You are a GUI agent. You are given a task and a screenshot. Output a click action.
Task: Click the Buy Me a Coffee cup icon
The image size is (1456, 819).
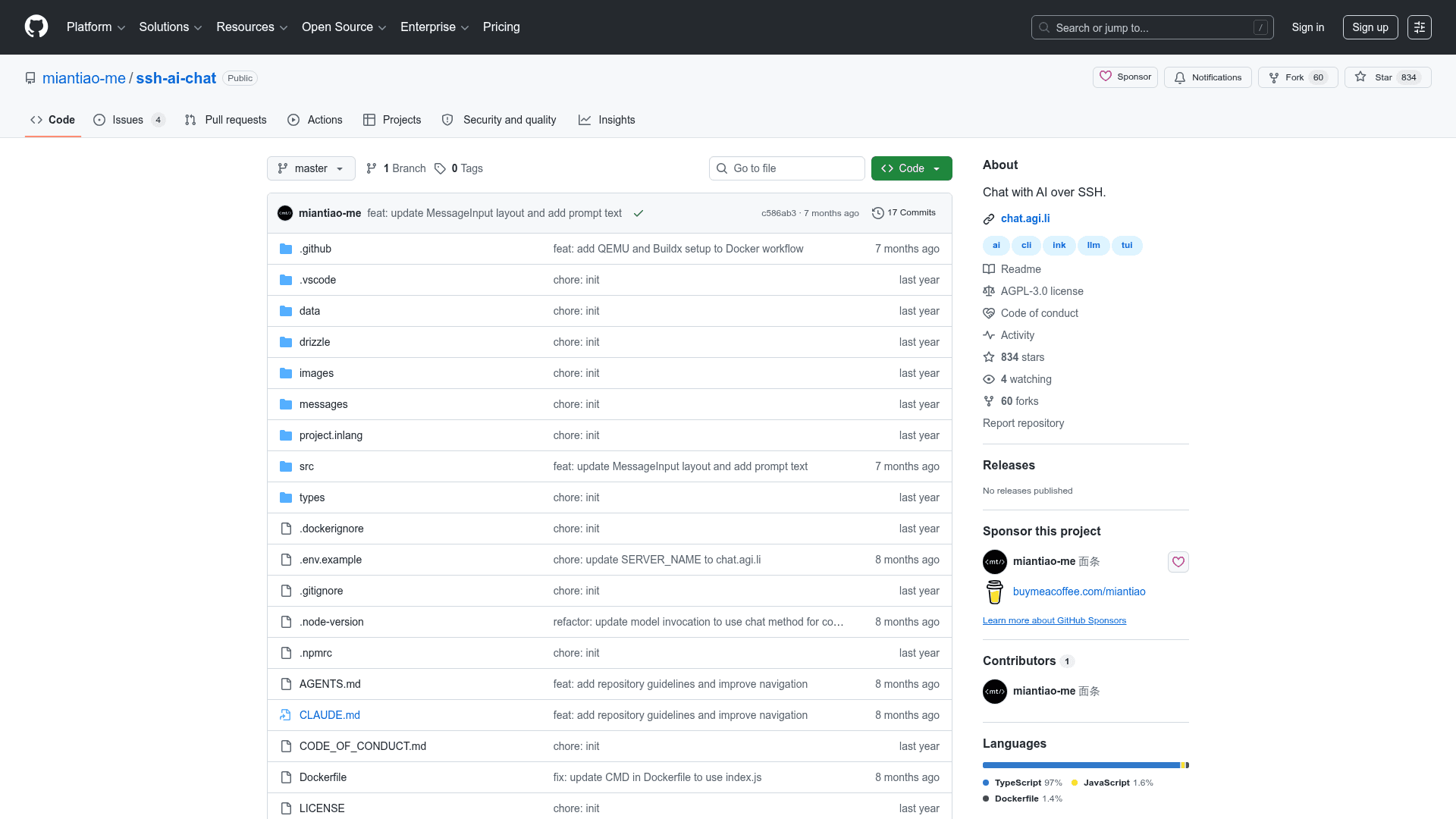[995, 591]
